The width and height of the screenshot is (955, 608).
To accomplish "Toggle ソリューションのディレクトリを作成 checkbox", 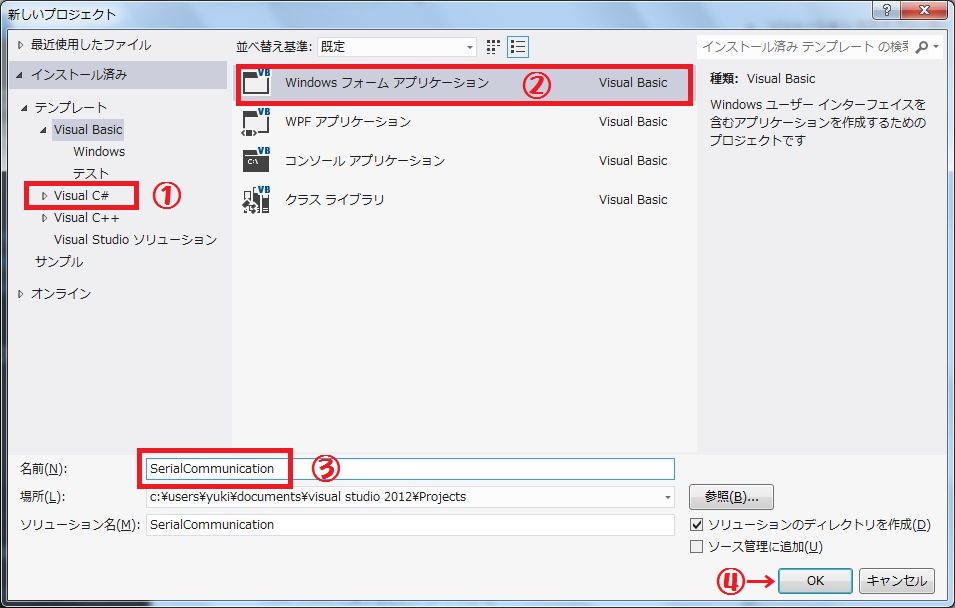I will [697, 525].
